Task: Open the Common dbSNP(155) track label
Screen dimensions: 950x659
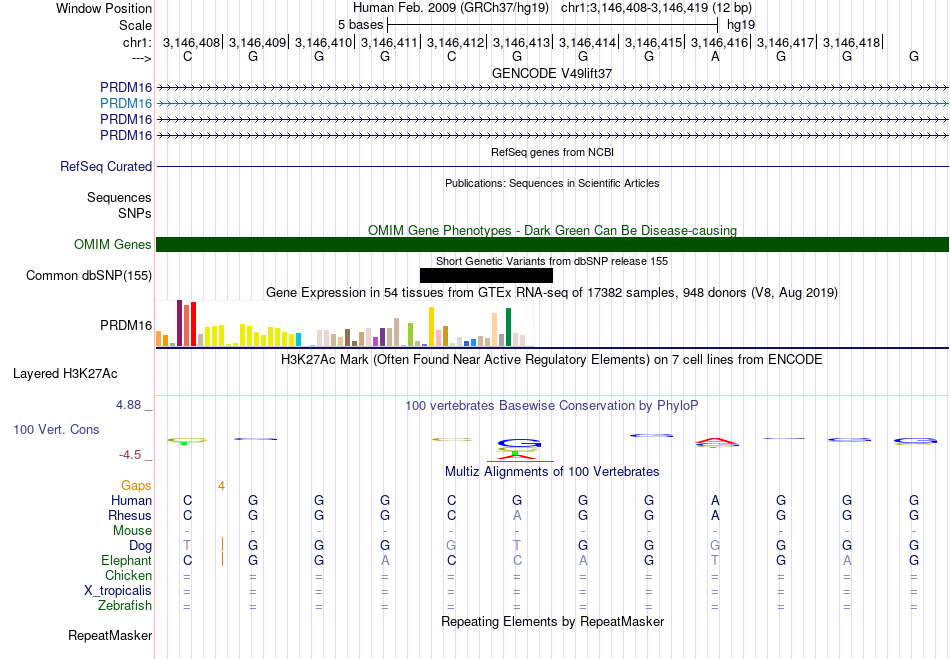Action: 89,276
